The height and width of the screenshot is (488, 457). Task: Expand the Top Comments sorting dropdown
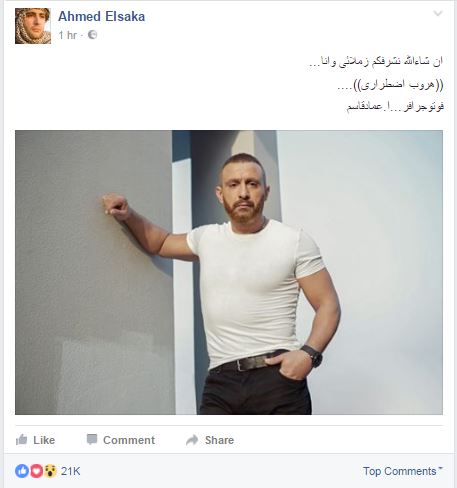403,471
